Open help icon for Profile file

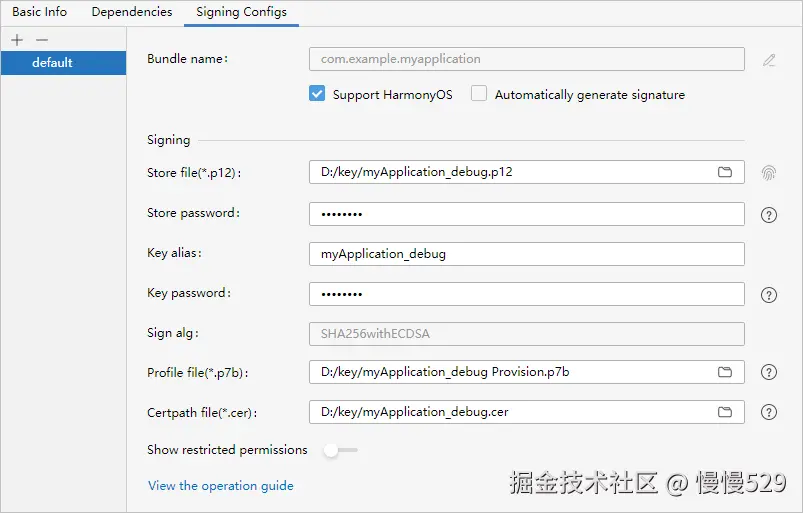(769, 372)
